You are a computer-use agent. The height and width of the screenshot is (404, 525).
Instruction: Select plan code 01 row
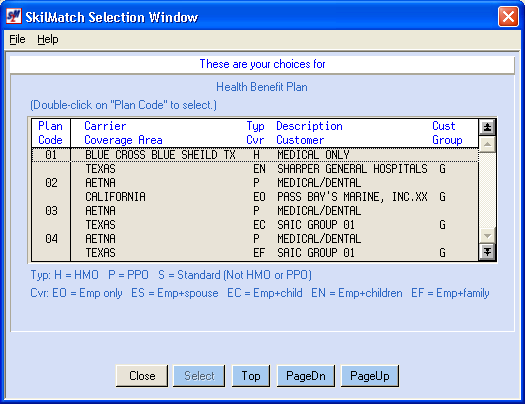coord(255,155)
